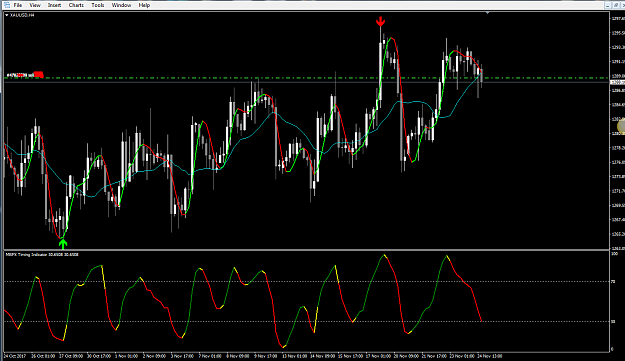
Task: Click the 23 Nov 01:00 time label
Action: coord(462,356)
